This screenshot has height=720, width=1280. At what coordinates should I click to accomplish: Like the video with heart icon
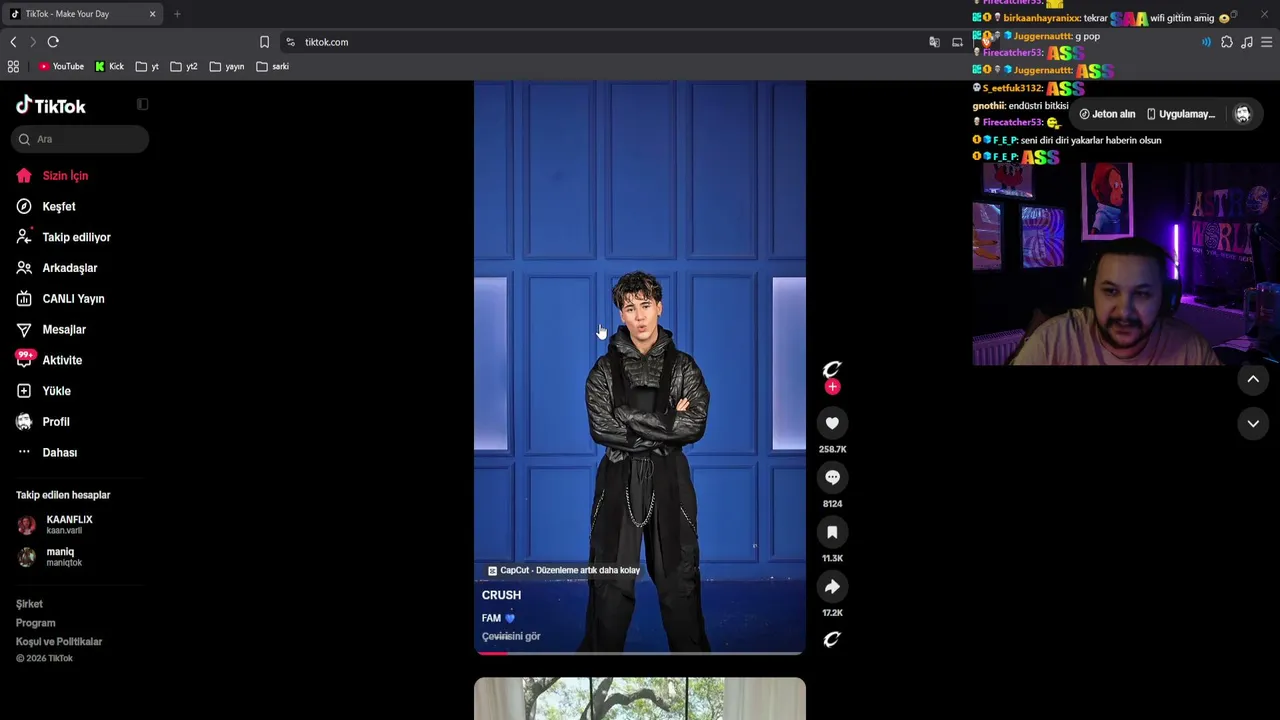832,423
